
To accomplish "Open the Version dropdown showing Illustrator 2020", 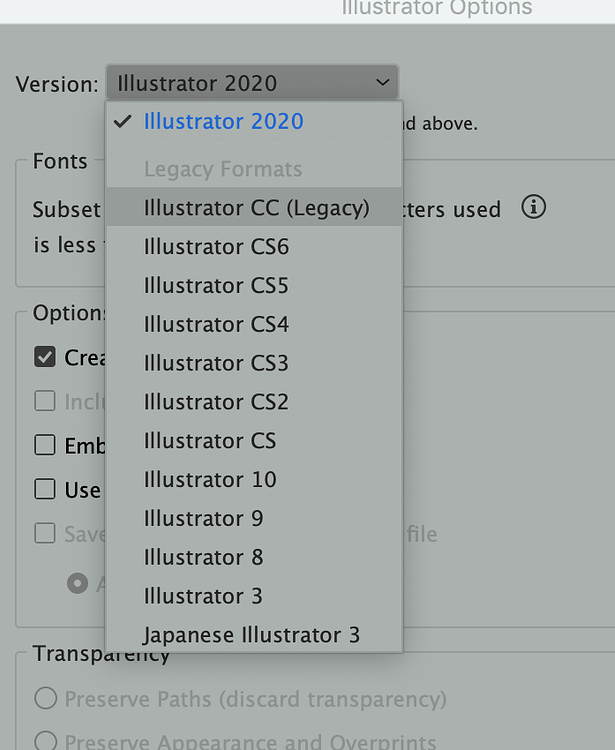I will click(x=252, y=83).
